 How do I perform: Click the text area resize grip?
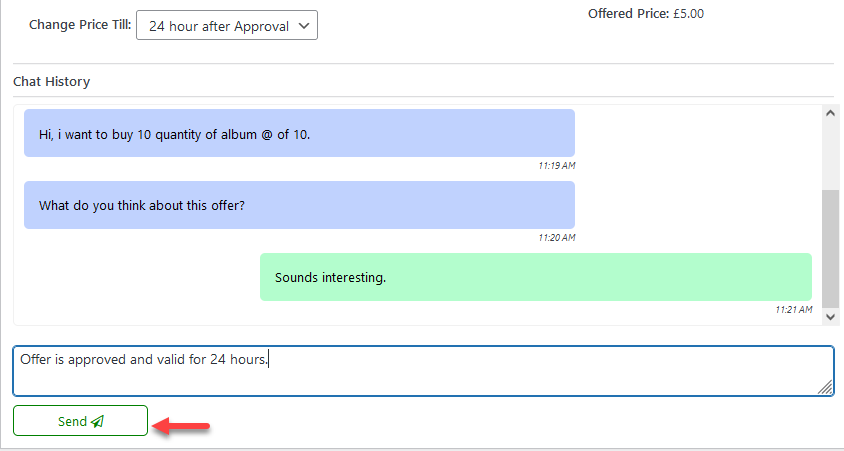[x=825, y=388]
